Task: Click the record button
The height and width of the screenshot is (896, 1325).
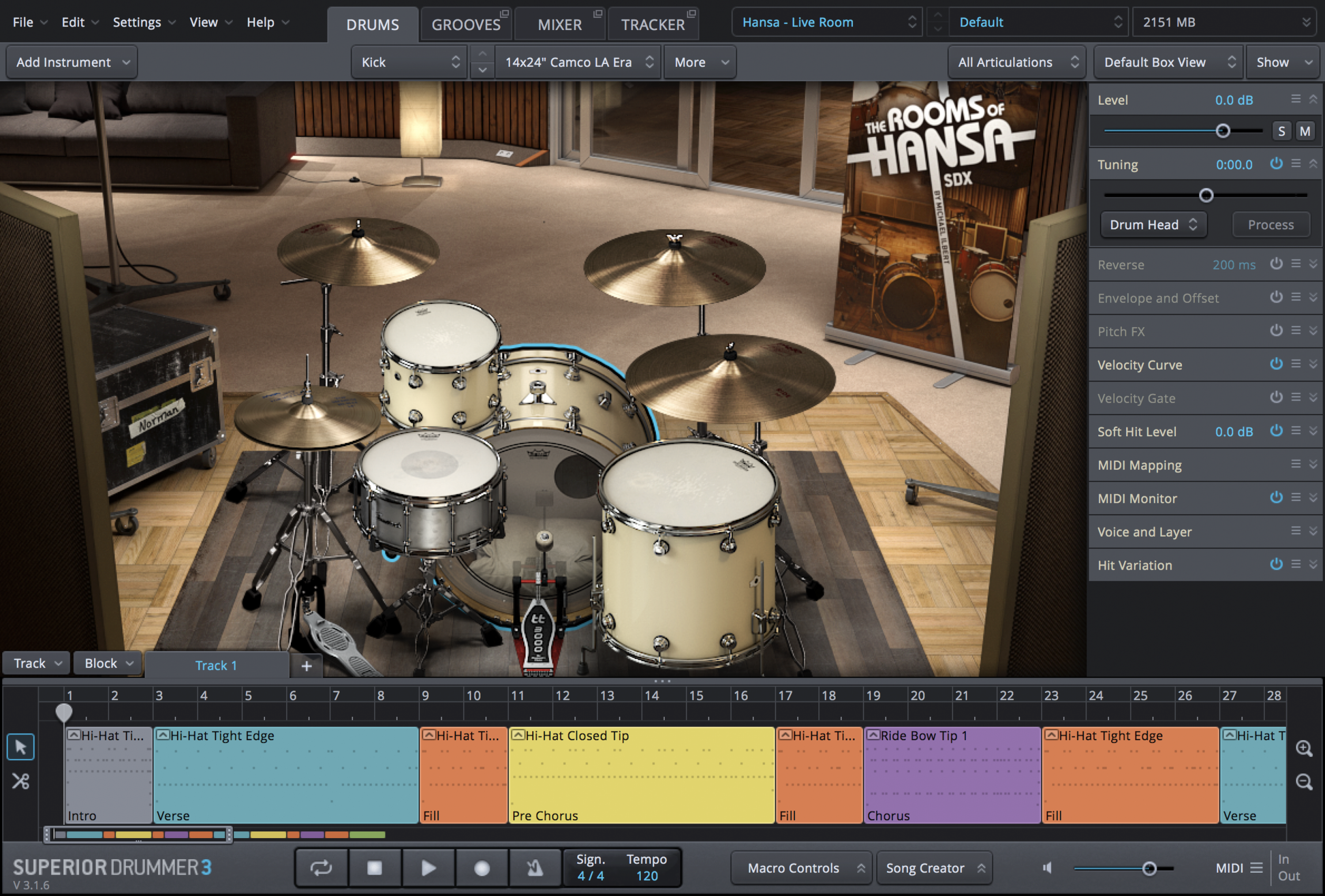Action: click(482, 867)
